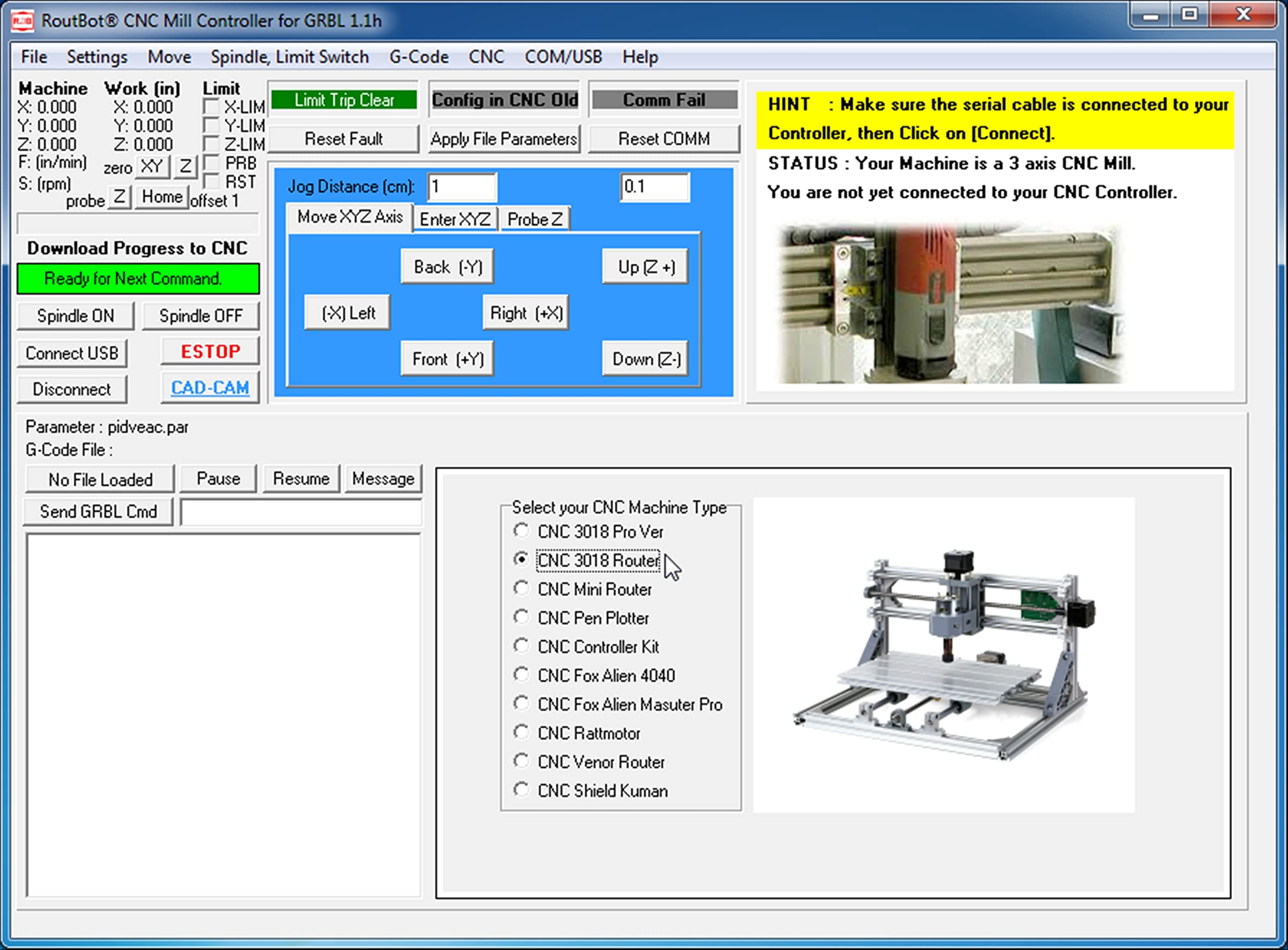Image resolution: width=1288 pixels, height=950 pixels.
Task: Click the RoutBot app icon in title bar
Action: click(x=23, y=21)
